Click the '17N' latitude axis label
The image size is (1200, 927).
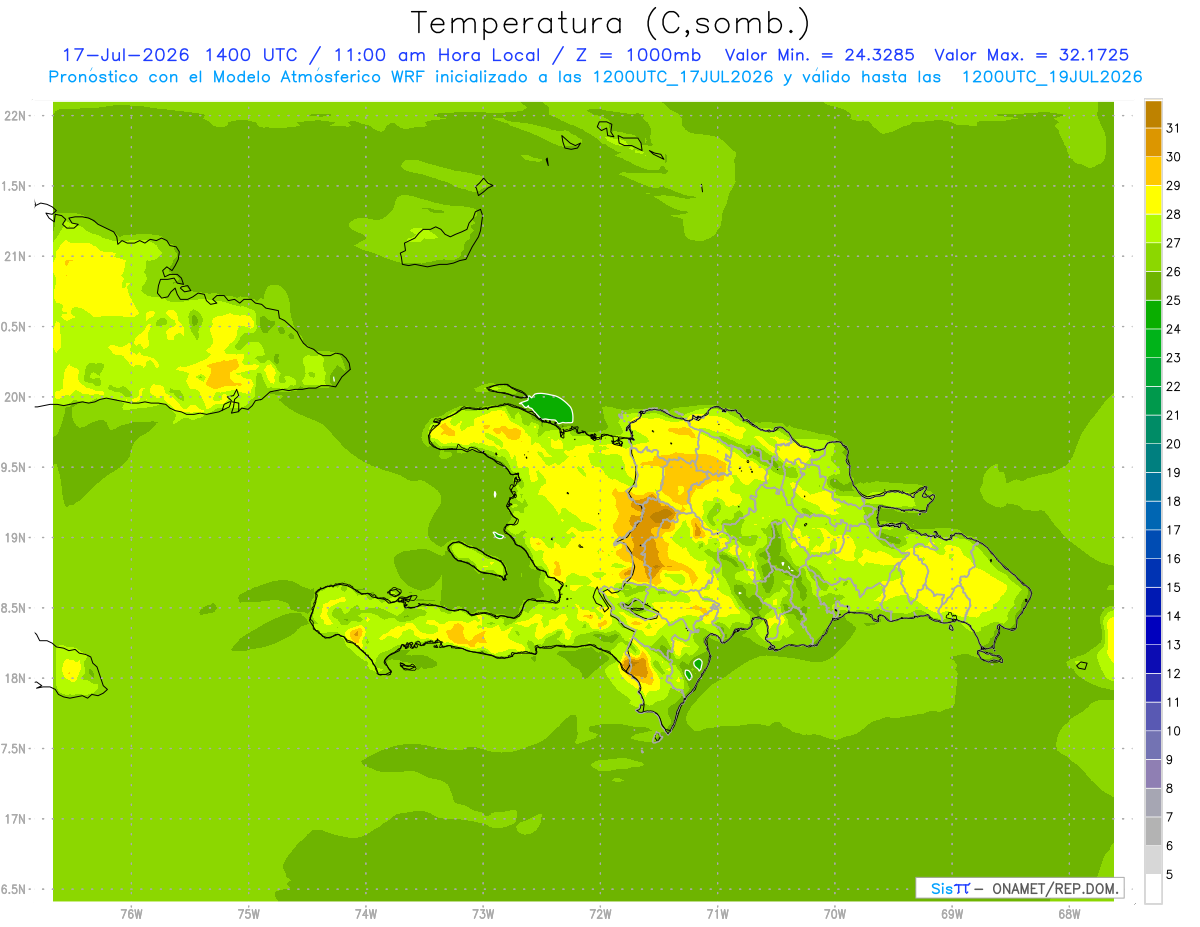pyautogui.click(x=16, y=820)
